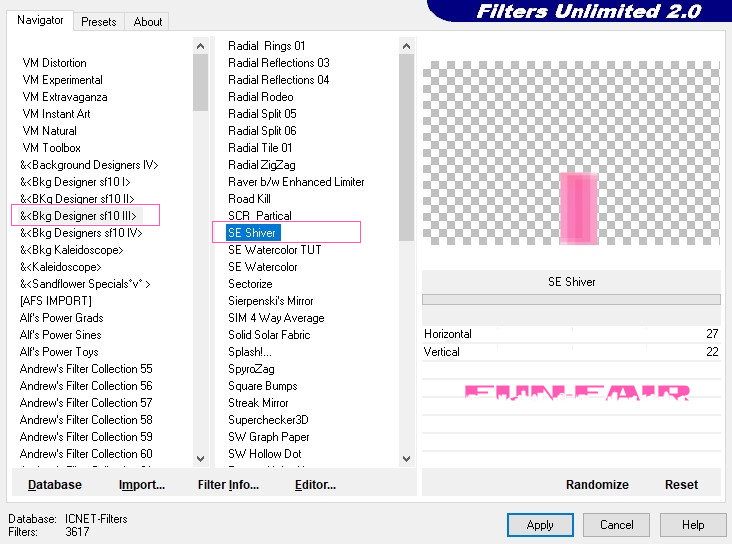Adjust the Vertical slider value
This screenshot has height=544, width=732.
point(571,352)
